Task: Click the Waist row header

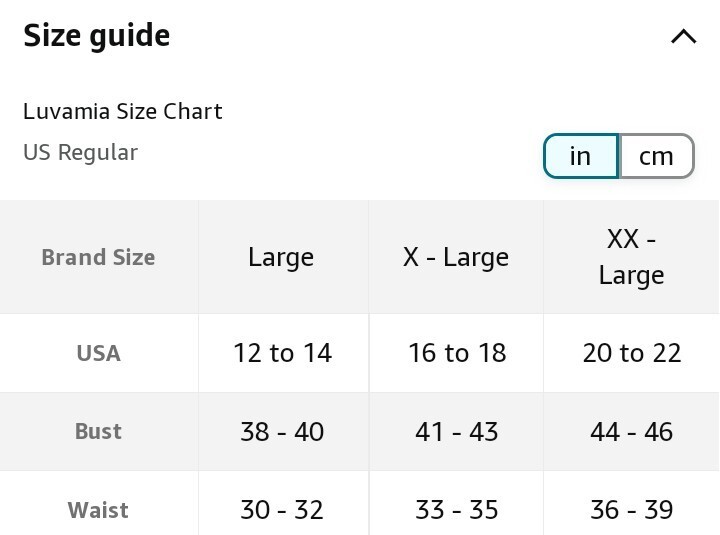Action: tap(98, 510)
